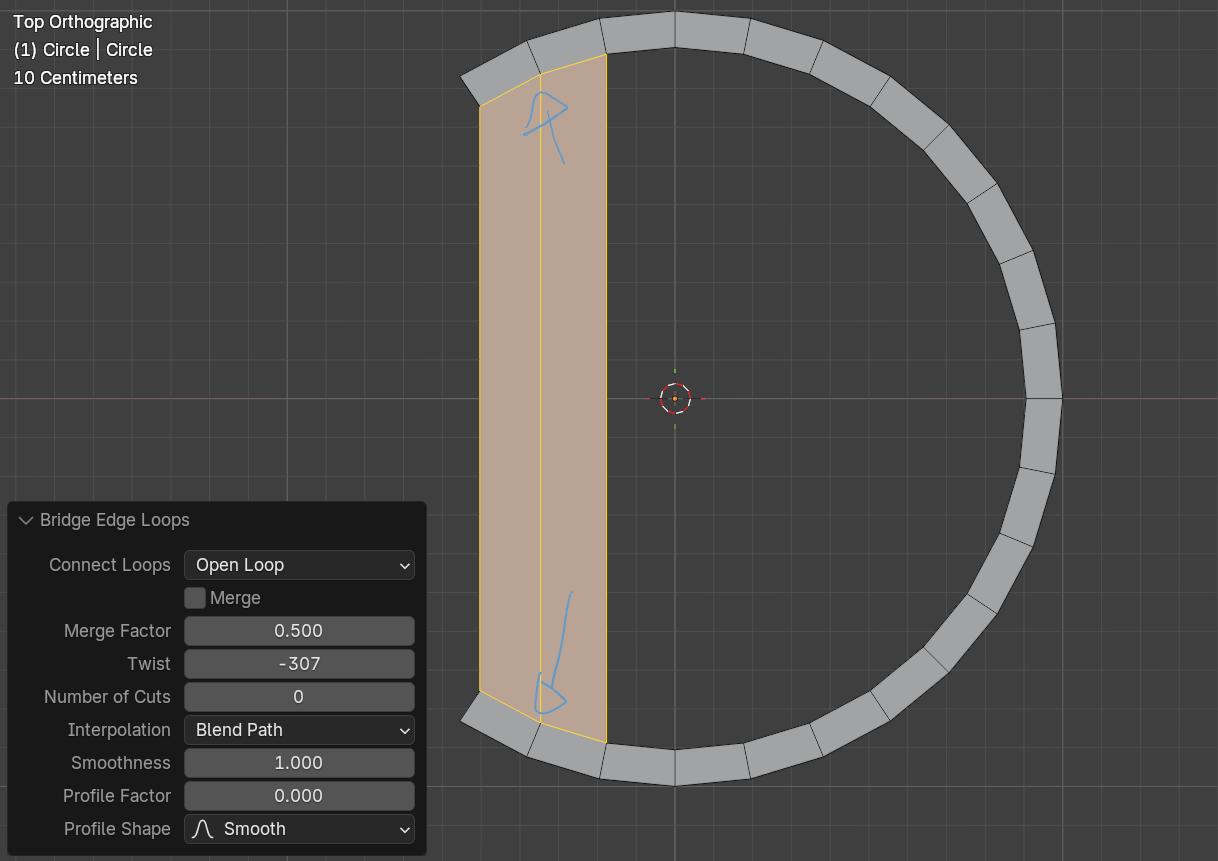Collapse the Bridge Edge Loops panel
This screenshot has height=861, width=1218.
(25, 520)
